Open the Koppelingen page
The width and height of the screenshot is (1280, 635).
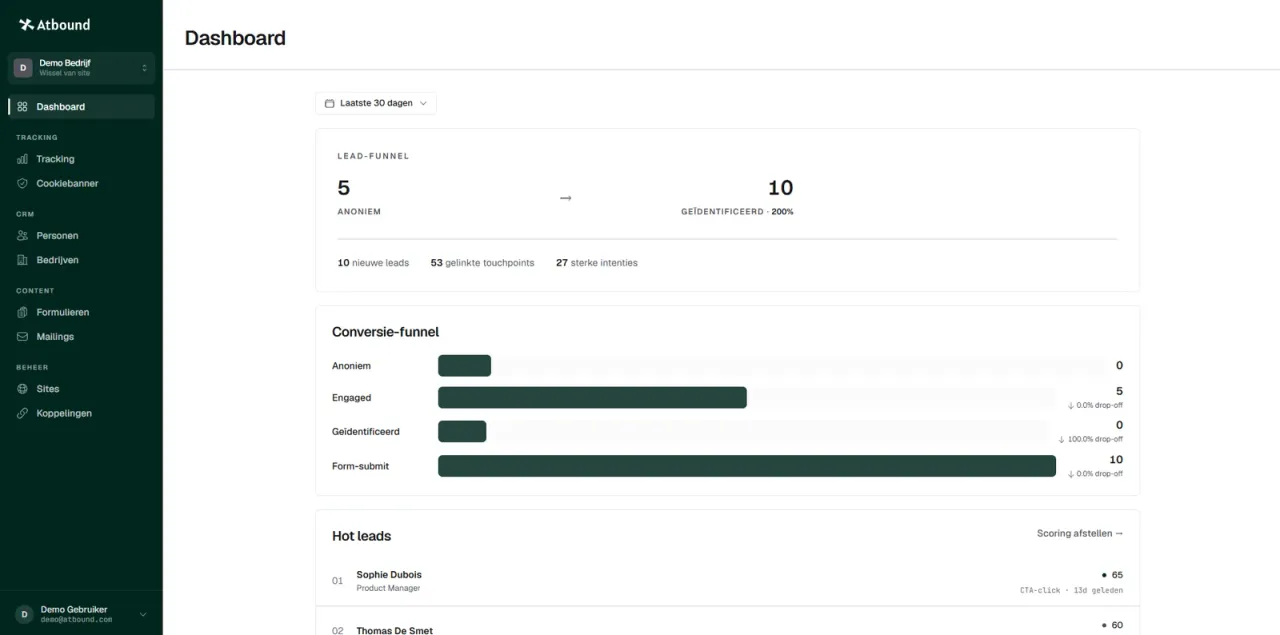[81, 413]
